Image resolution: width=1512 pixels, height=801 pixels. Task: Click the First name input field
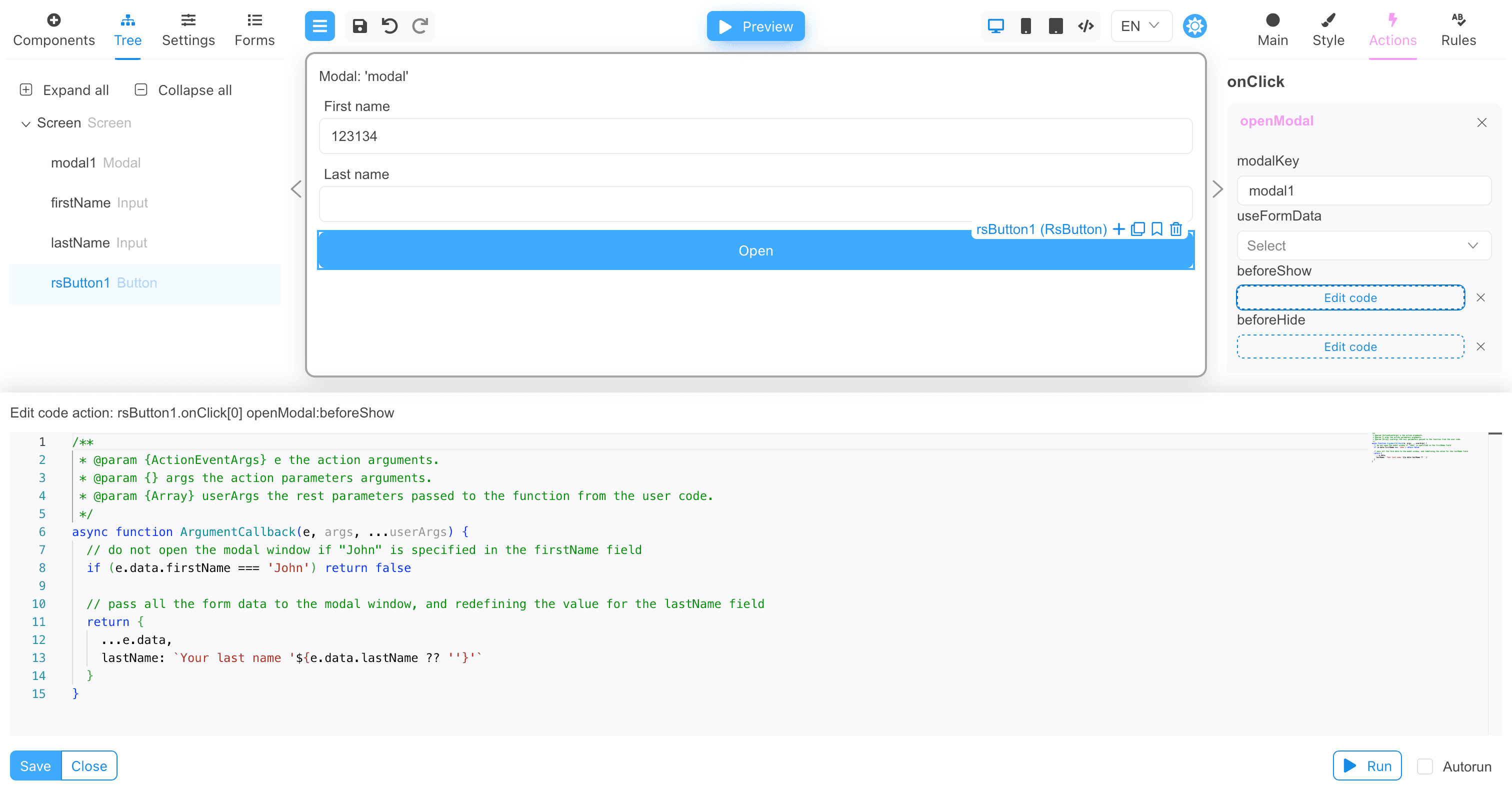coord(755,135)
